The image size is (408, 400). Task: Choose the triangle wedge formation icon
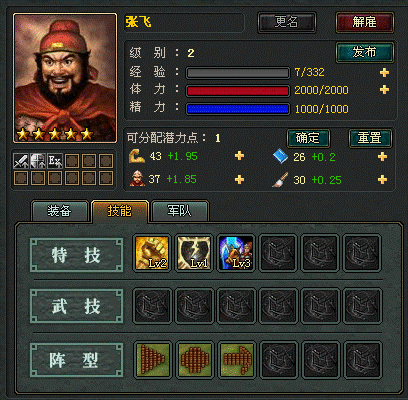click(153, 359)
